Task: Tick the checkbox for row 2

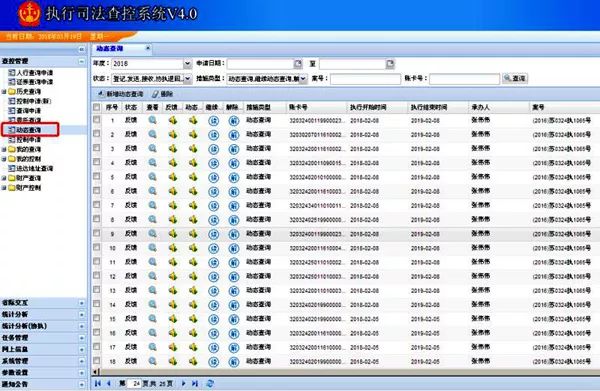Action: 96,134
